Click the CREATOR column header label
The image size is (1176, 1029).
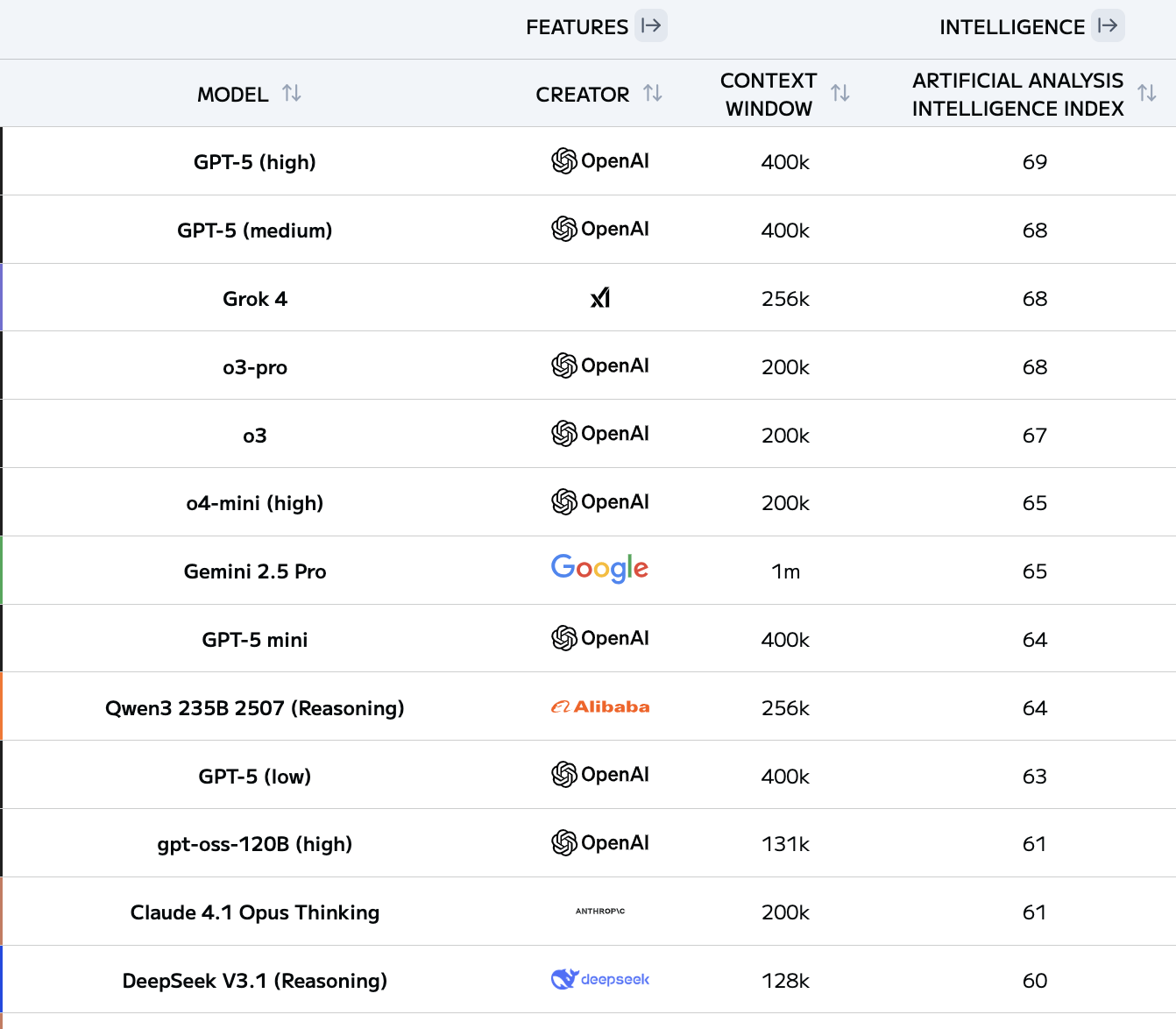(x=583, y=95)
